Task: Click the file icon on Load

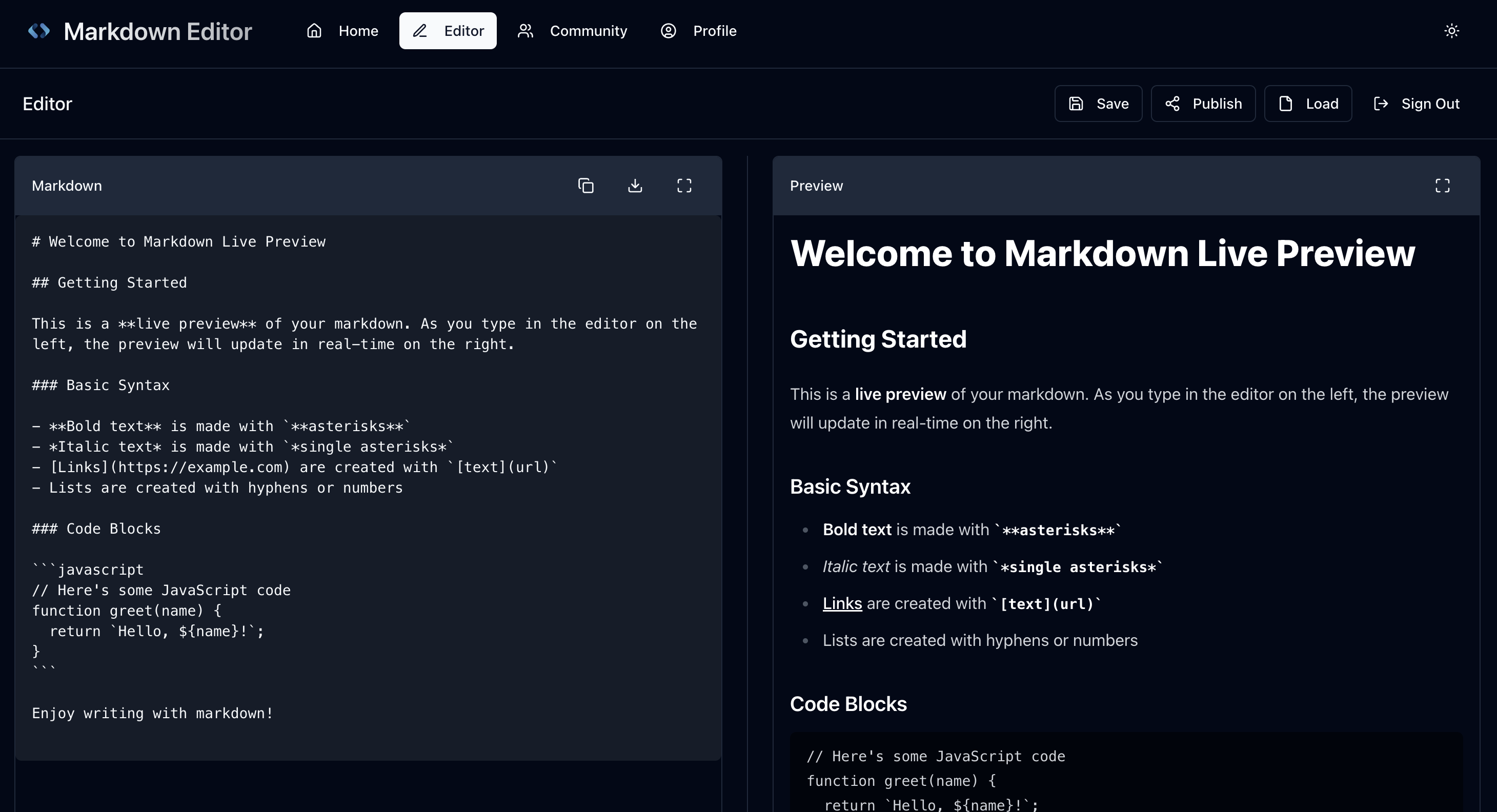Action: point(1286,104)
